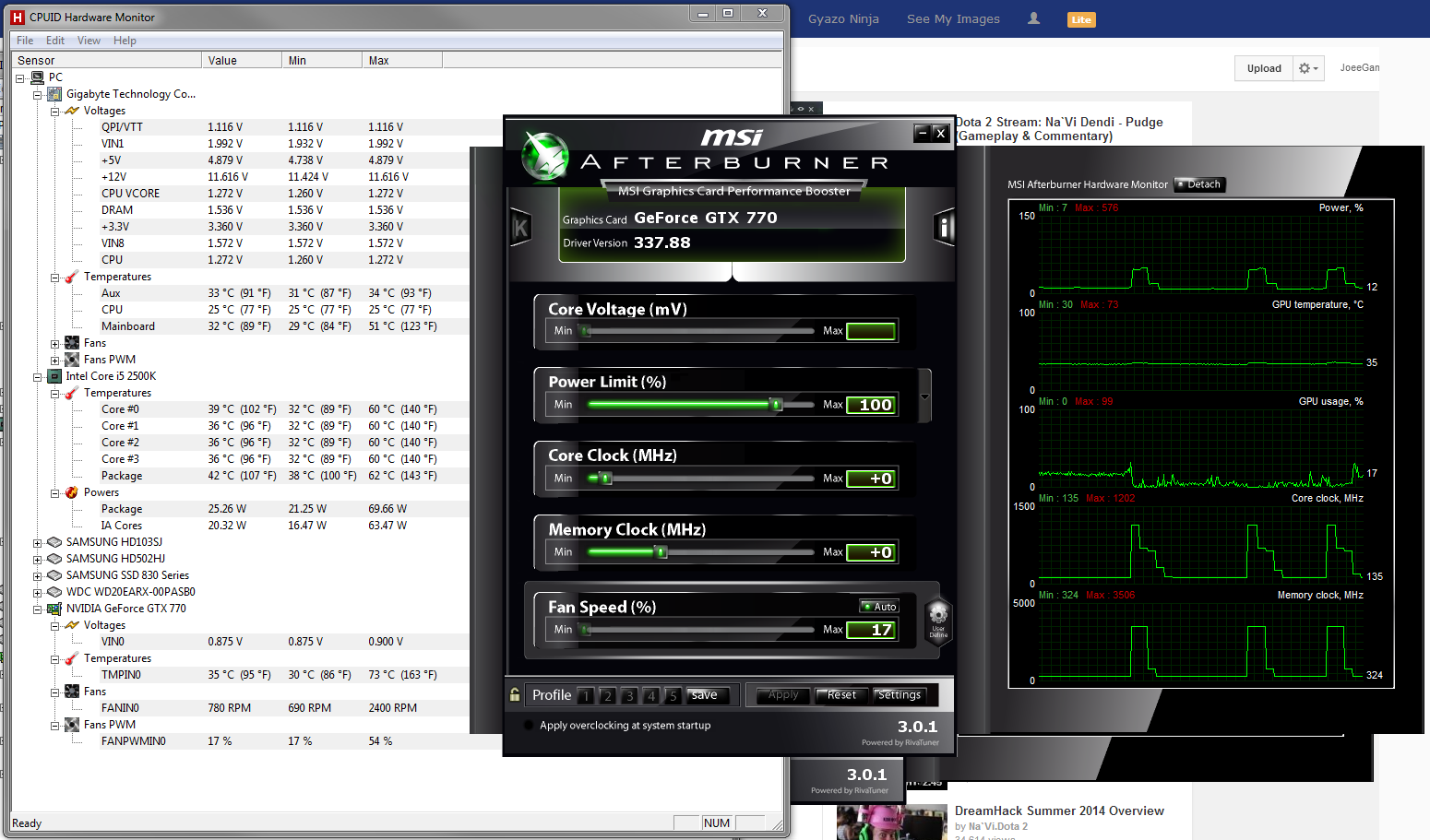Viewport: 1430px width, 840px height.
Task: Click the profile Save button
Action: (708, 695)
